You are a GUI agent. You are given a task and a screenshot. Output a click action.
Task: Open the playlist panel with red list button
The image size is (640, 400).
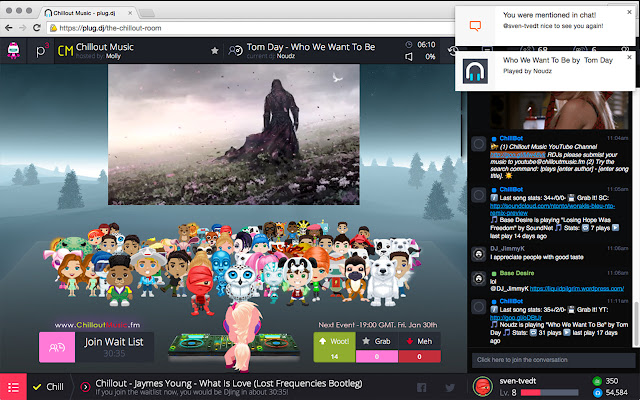point(13,387)
